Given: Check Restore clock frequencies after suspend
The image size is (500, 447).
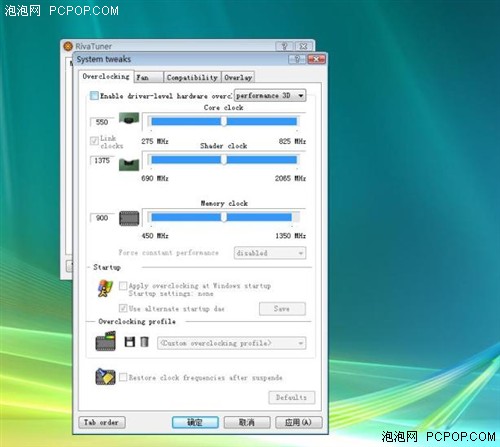Looking at the screenshot, I should pos(123,377).
